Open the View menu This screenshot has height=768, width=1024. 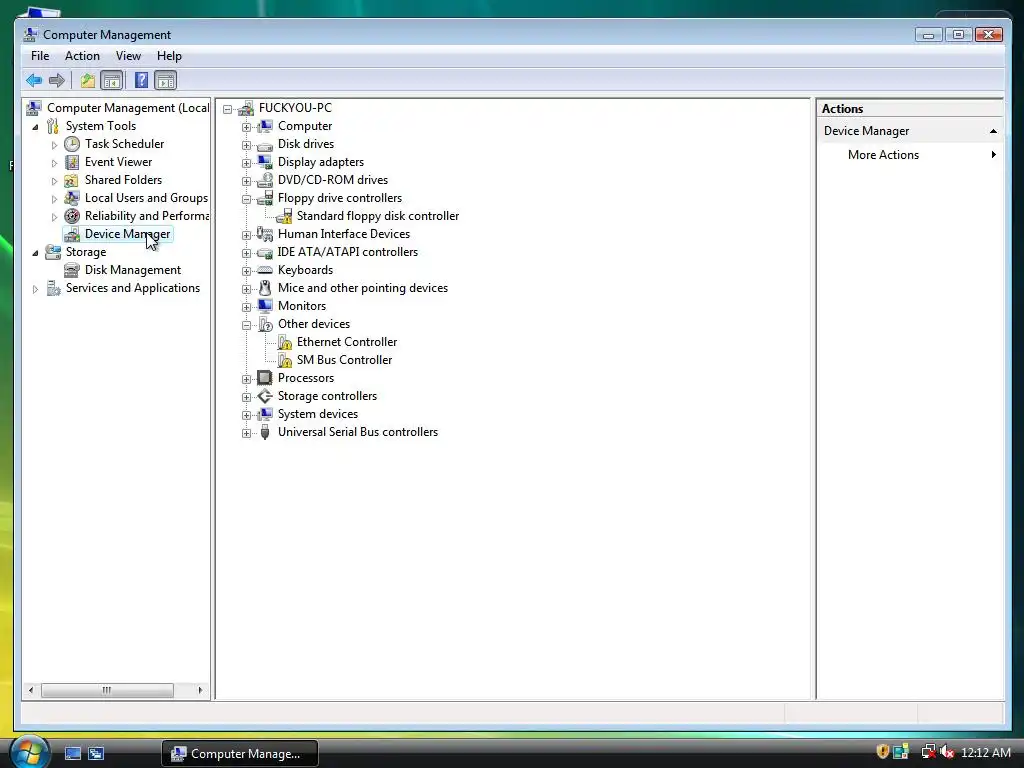click(128, 56)
